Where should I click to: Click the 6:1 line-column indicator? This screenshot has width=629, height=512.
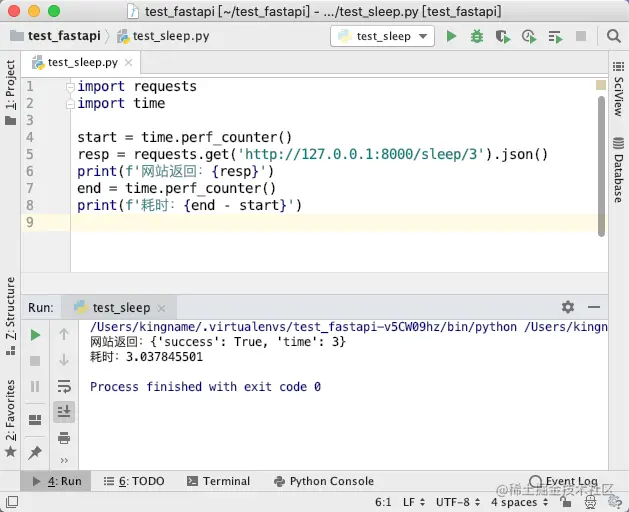click(383, 502)
